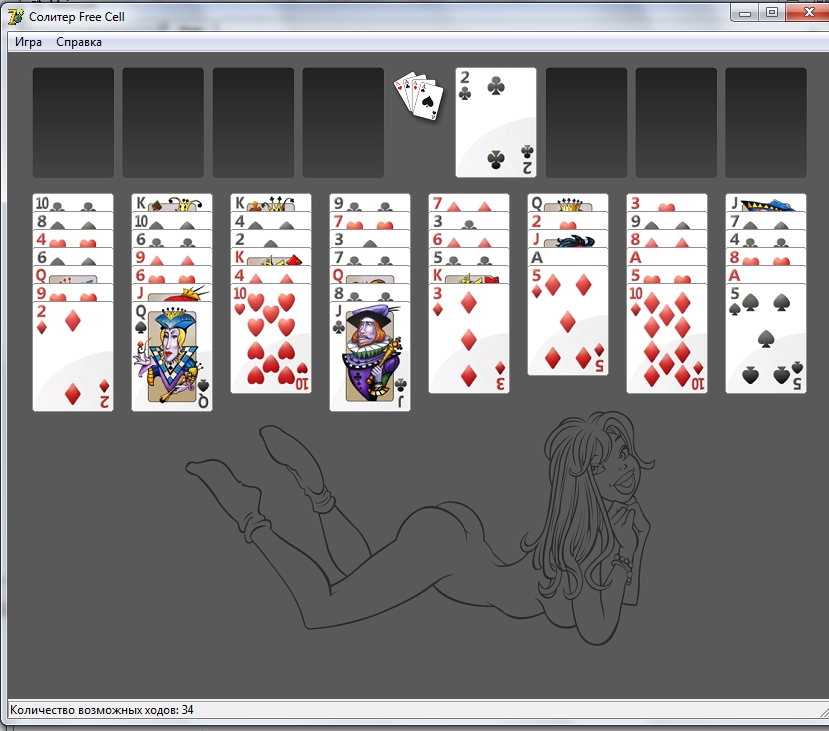The image size is (829, 731).
Task: Pick the 3 of hearts card
Action: [667, 203]
